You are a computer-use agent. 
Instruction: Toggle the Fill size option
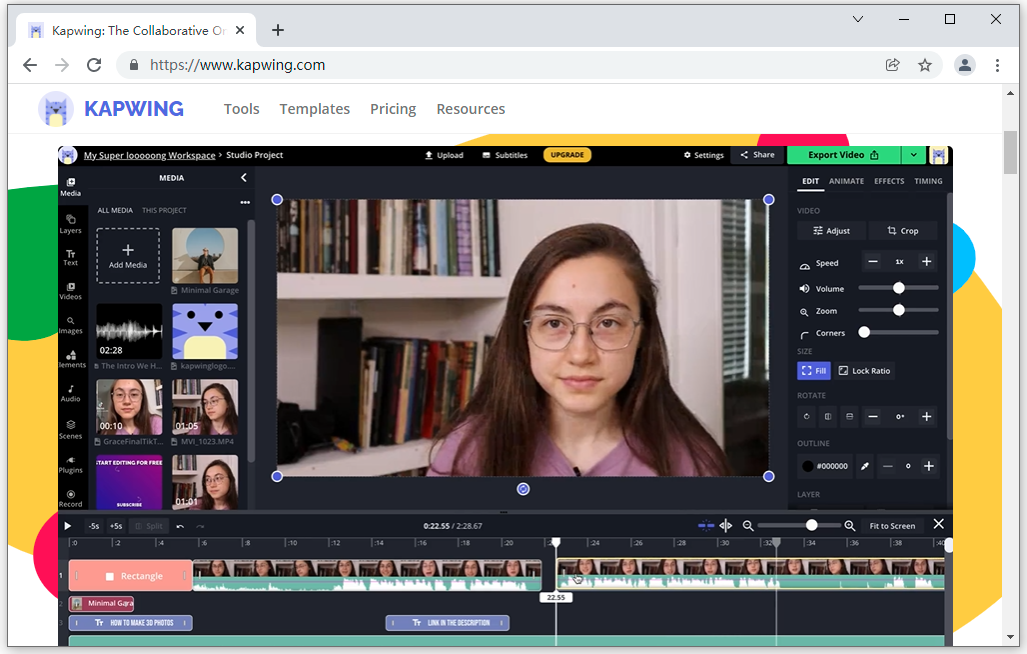tap(814, 371)
